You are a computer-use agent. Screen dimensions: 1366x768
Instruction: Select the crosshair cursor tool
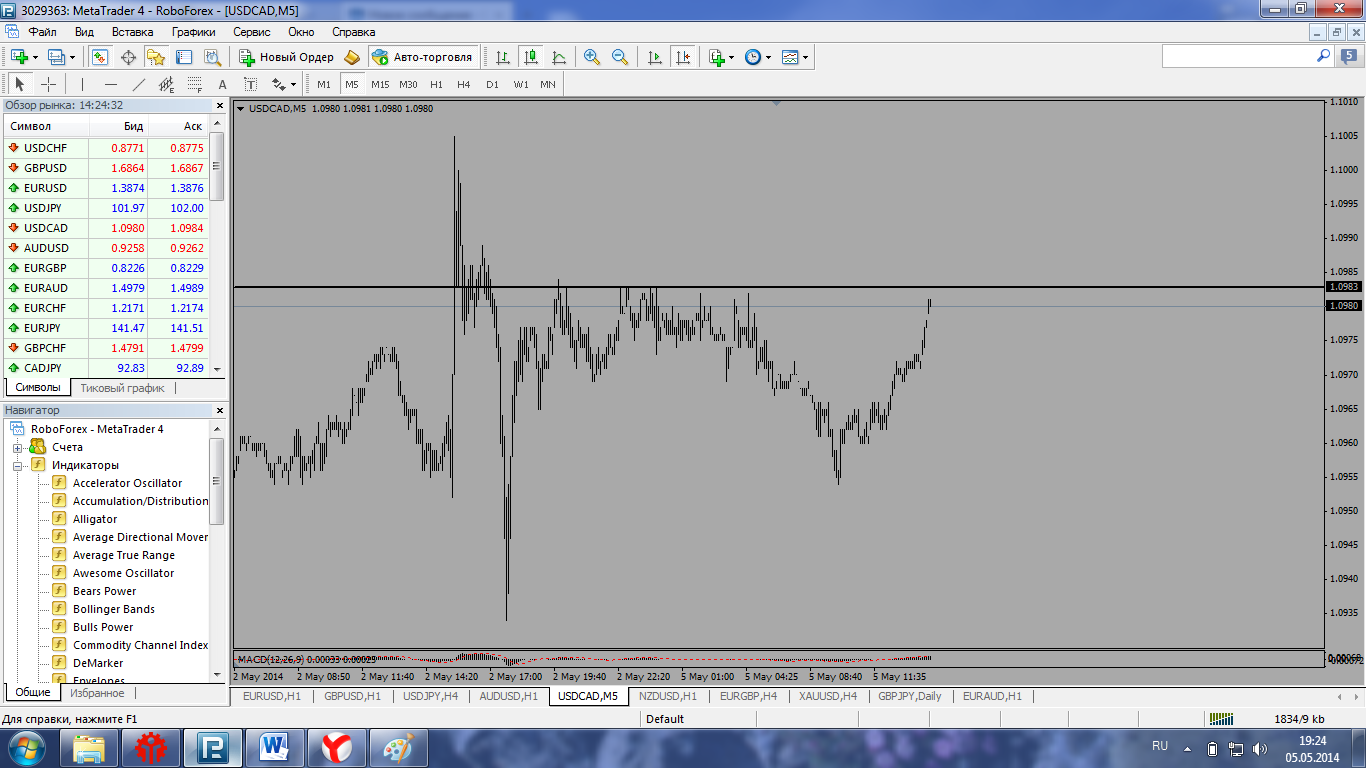(48, 84)
